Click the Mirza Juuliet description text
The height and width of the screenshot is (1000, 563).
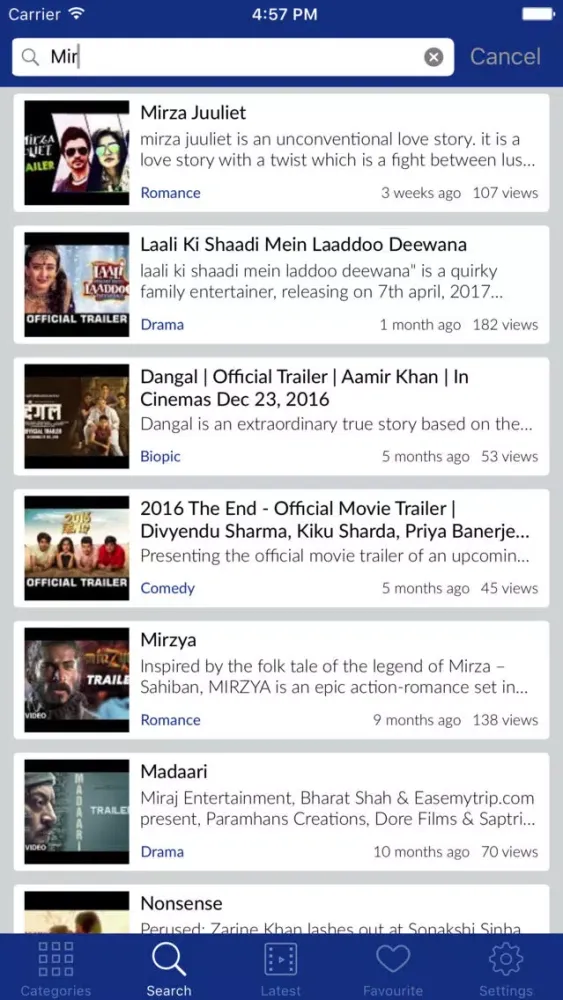coord(337,150)
